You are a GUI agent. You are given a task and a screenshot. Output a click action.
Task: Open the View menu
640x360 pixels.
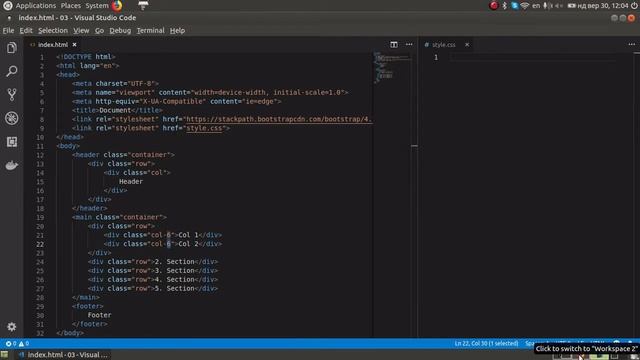[81, 31]
